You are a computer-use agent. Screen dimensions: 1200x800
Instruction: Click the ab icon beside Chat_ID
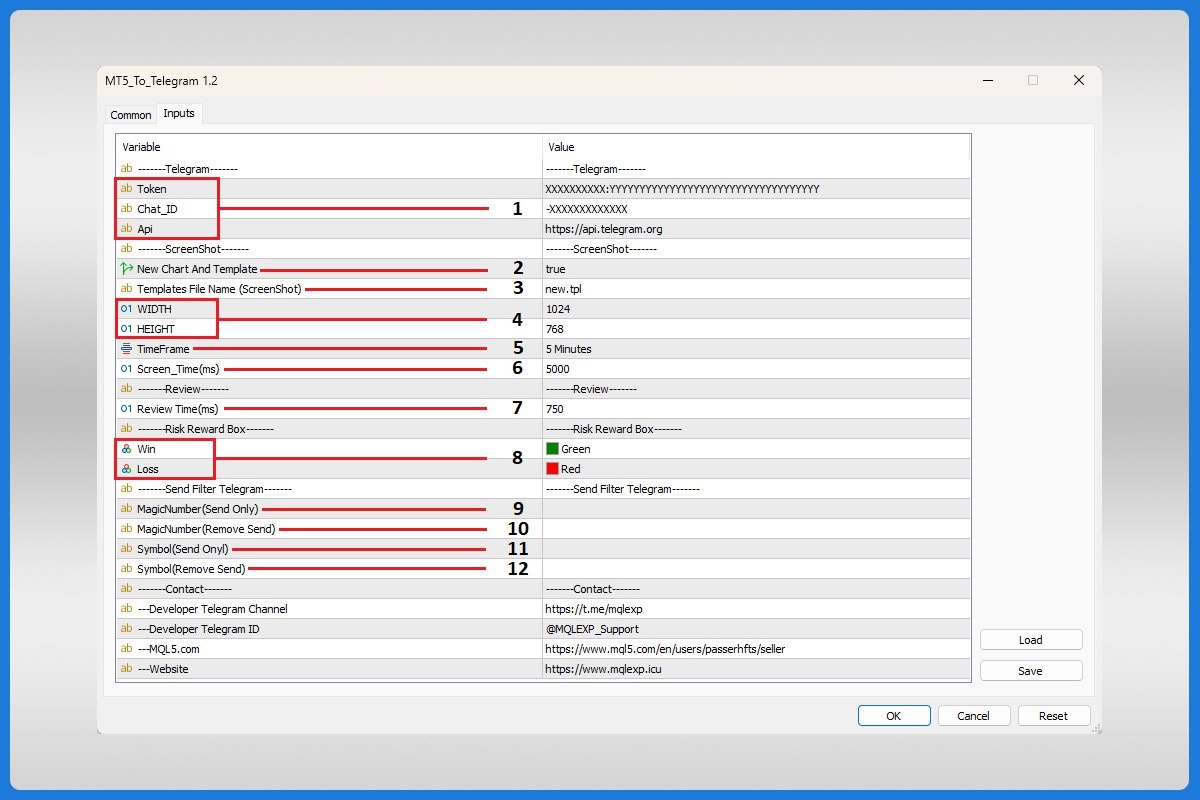[x=126, y=209]
